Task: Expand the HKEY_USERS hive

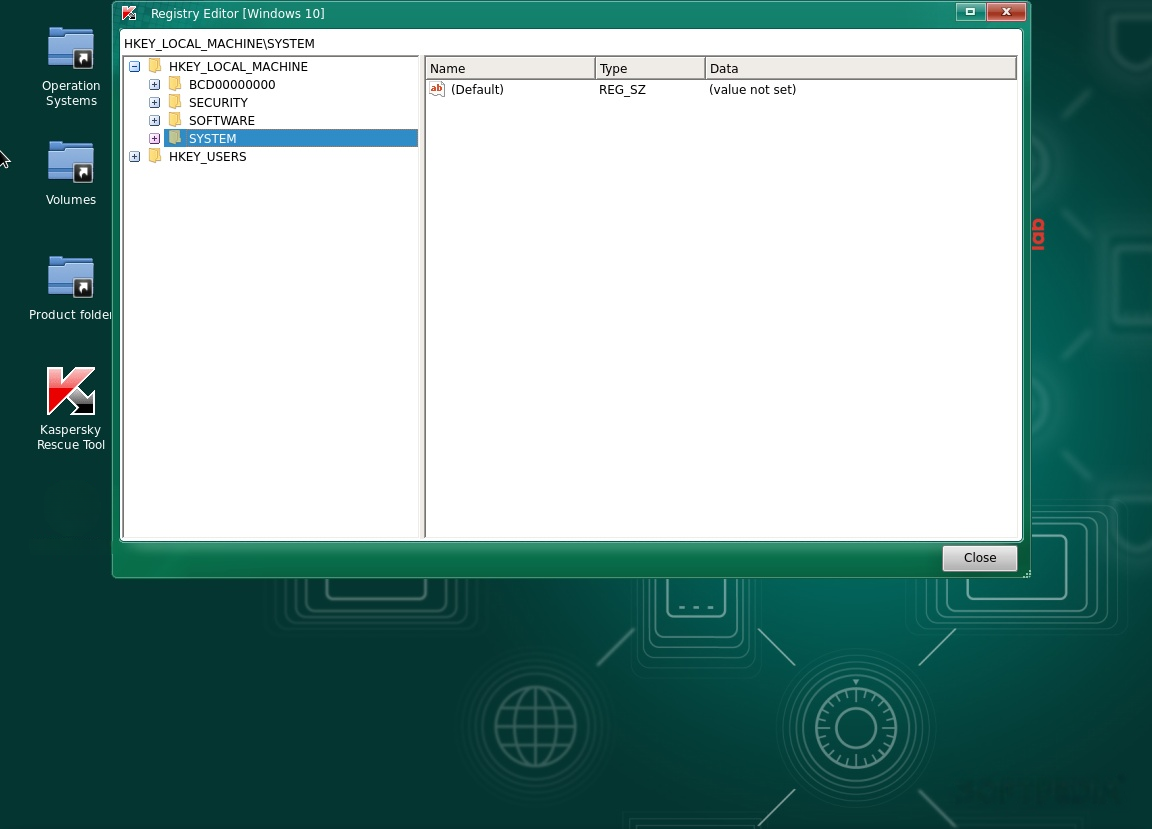Action: 134,157
